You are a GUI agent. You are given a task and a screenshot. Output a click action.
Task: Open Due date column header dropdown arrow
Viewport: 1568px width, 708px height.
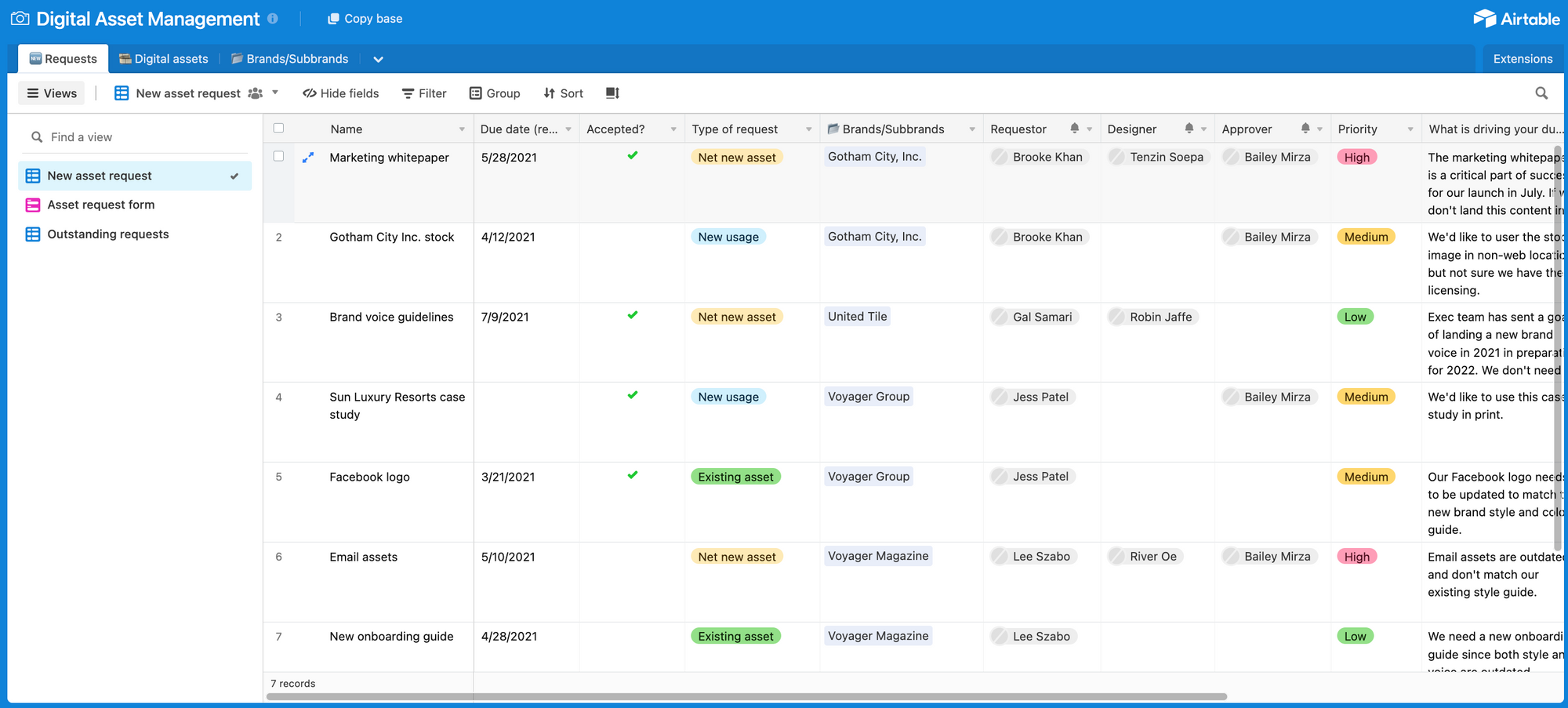pyautogui.click(x=568, y=129)
